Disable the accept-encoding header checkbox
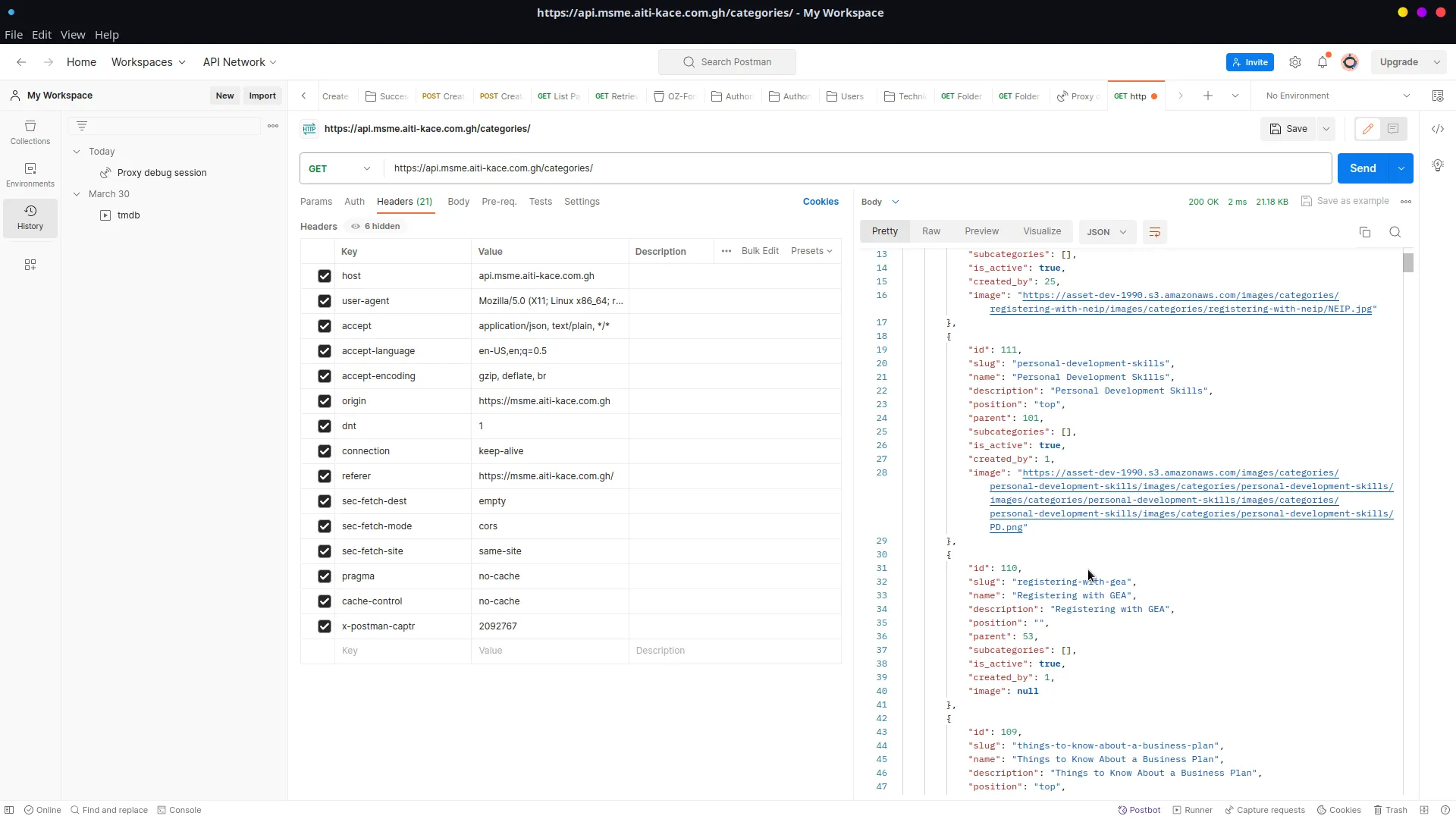The height and width of the screenshot is (819, 1456). [325, 376]
